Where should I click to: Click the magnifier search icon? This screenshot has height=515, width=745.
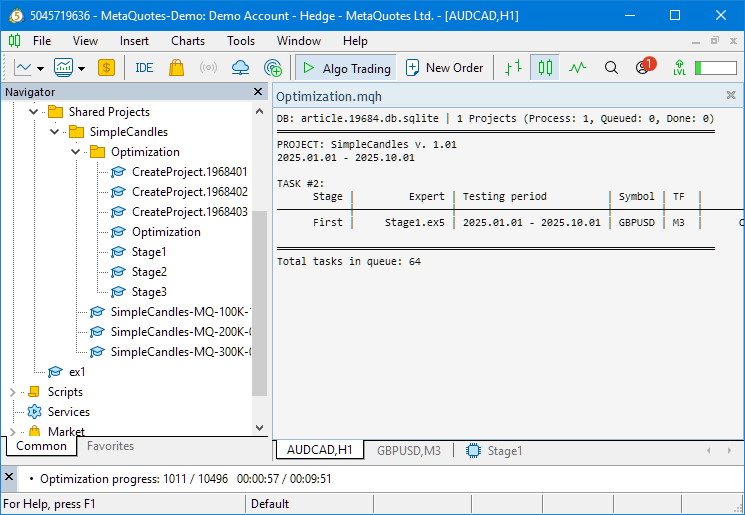coord(611,68)
